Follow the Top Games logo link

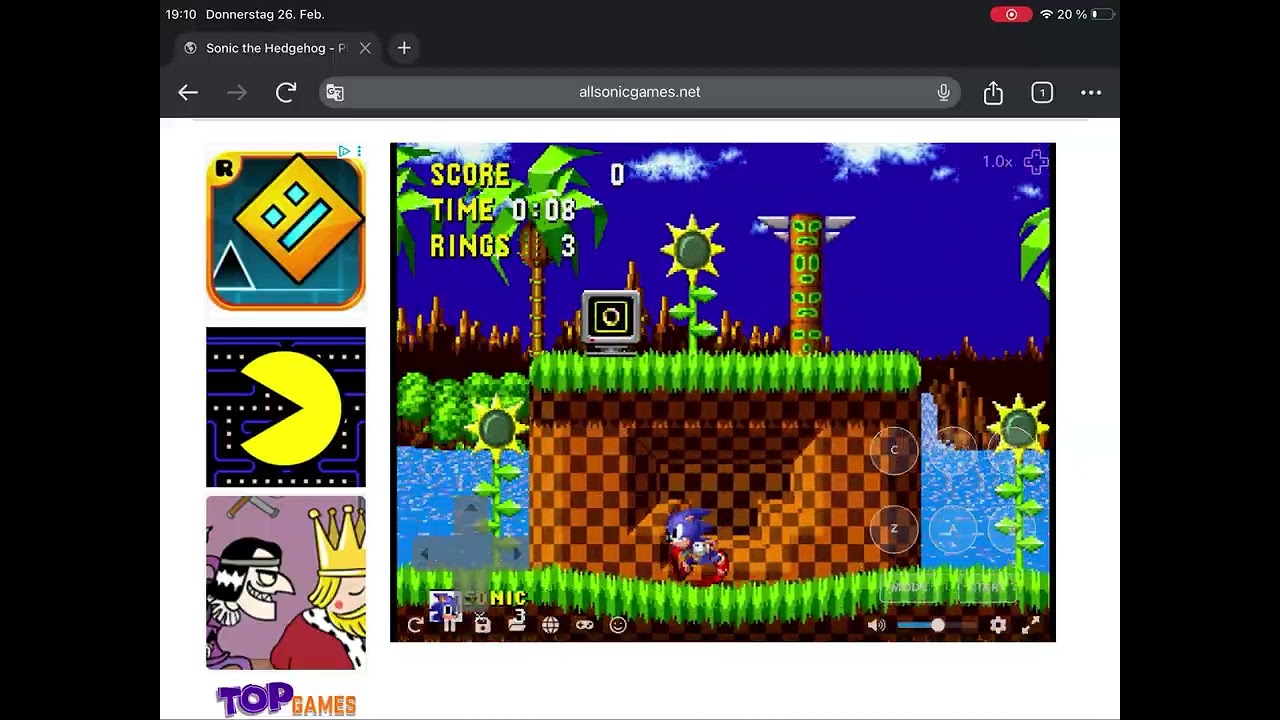[286, 700]
